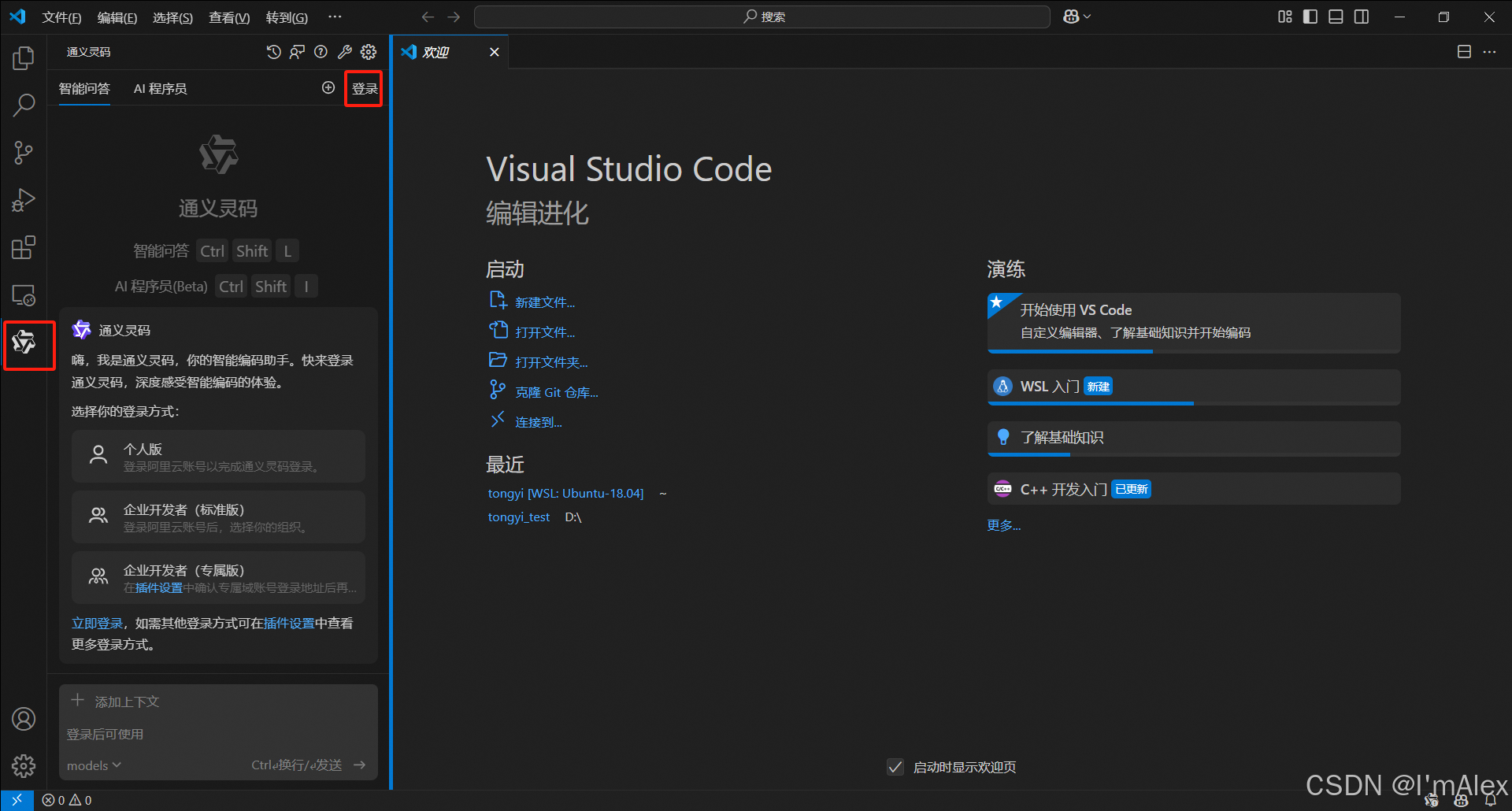Image resolution: width=1512 pixels, height=811 pixels.
Task: Open the 文件 menu
Action: coord(61,17)
